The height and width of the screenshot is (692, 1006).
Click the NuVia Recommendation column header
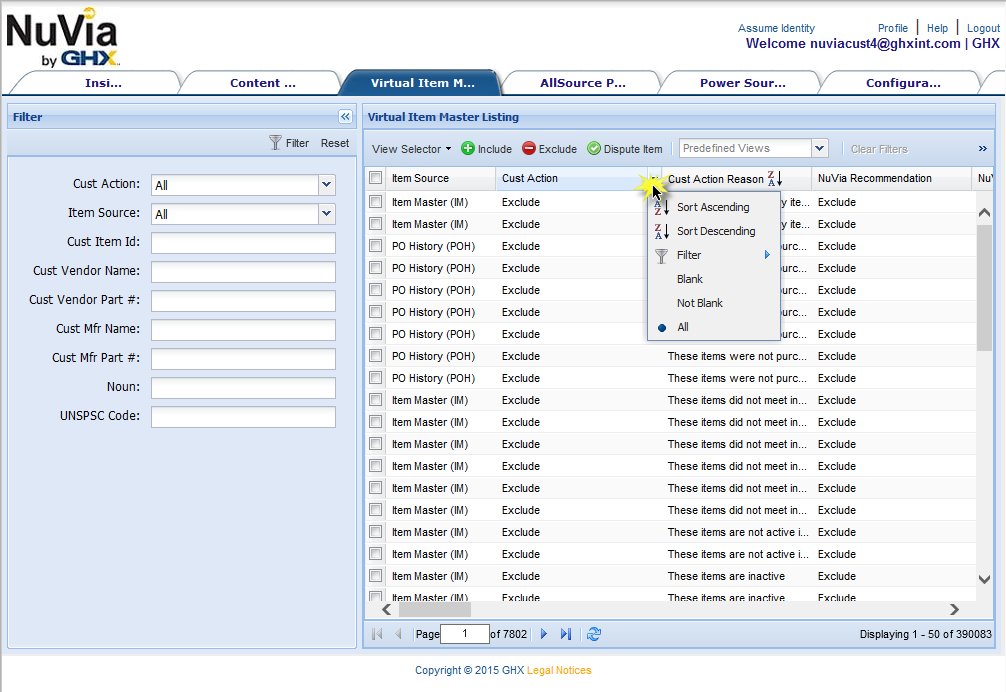pos(891,178)
